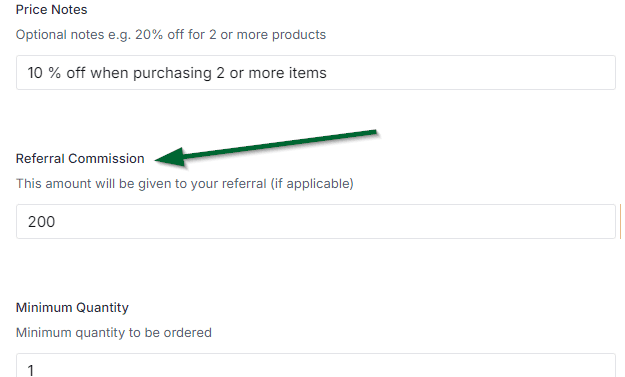
Task: Place cursor on value 1 in Minimum Quantity
Action: click(x=31, y=370)
